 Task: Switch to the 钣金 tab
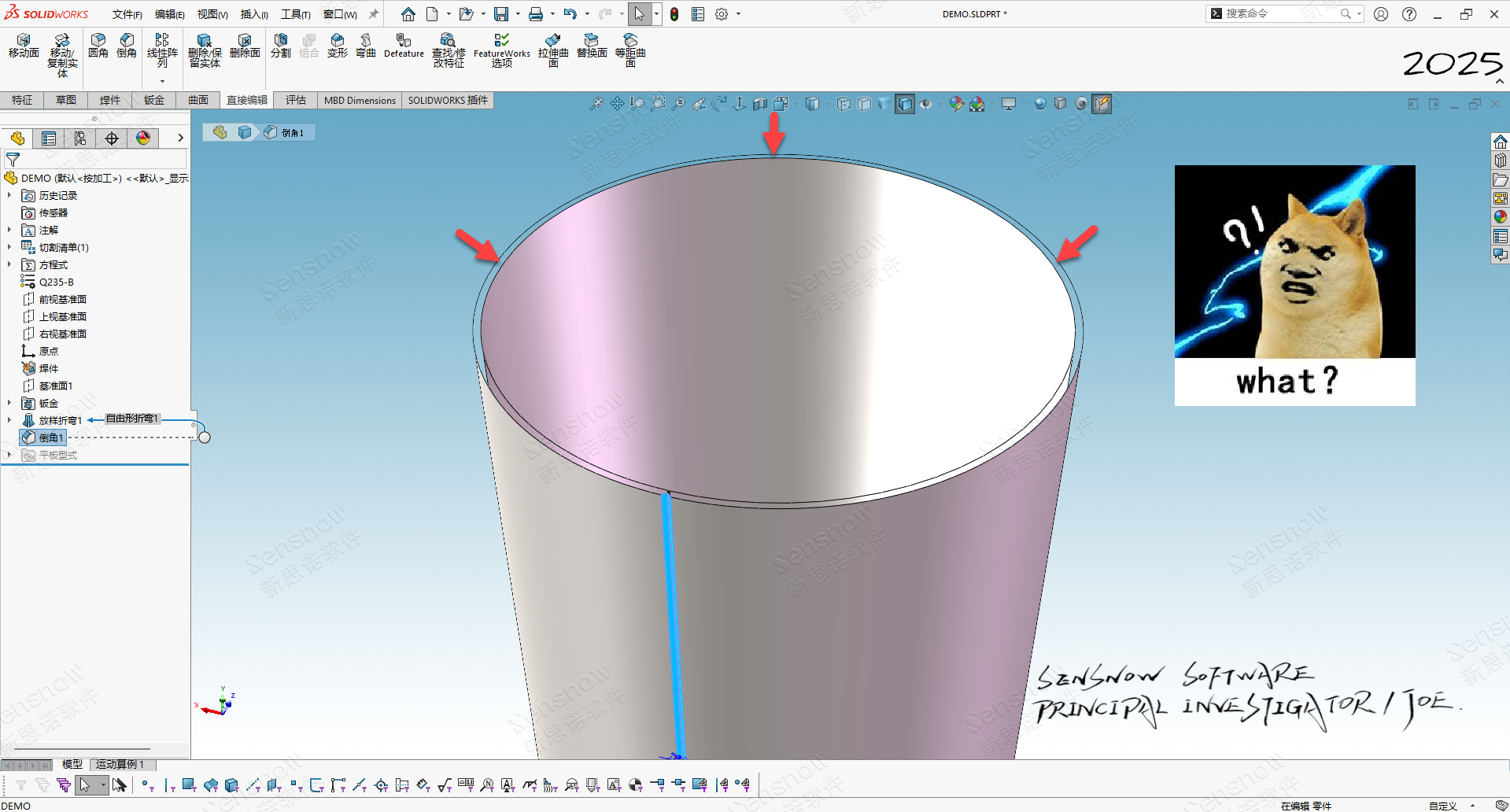pyautogui.click(x=154, y=100)
